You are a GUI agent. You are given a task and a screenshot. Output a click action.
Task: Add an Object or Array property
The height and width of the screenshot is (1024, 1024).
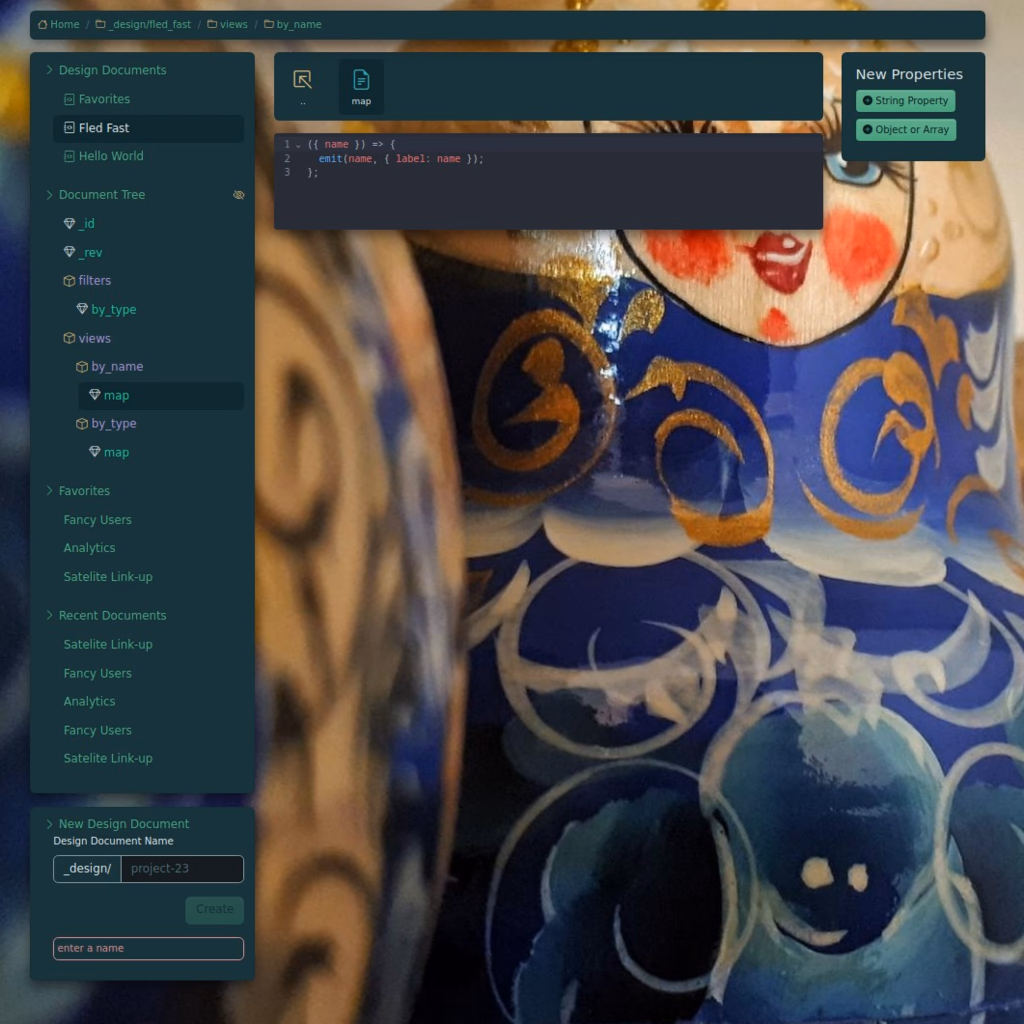(x=906, y=130)
